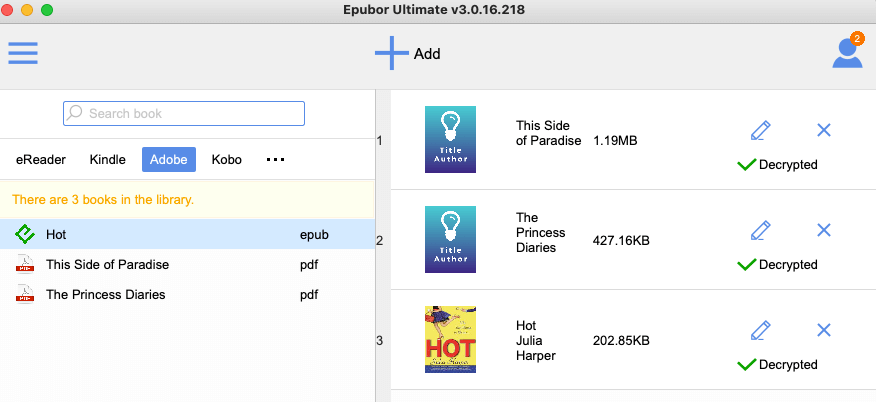Click the 1.19MB file size
The height and width of the screenshot is (402, 876).
[615, 141]
